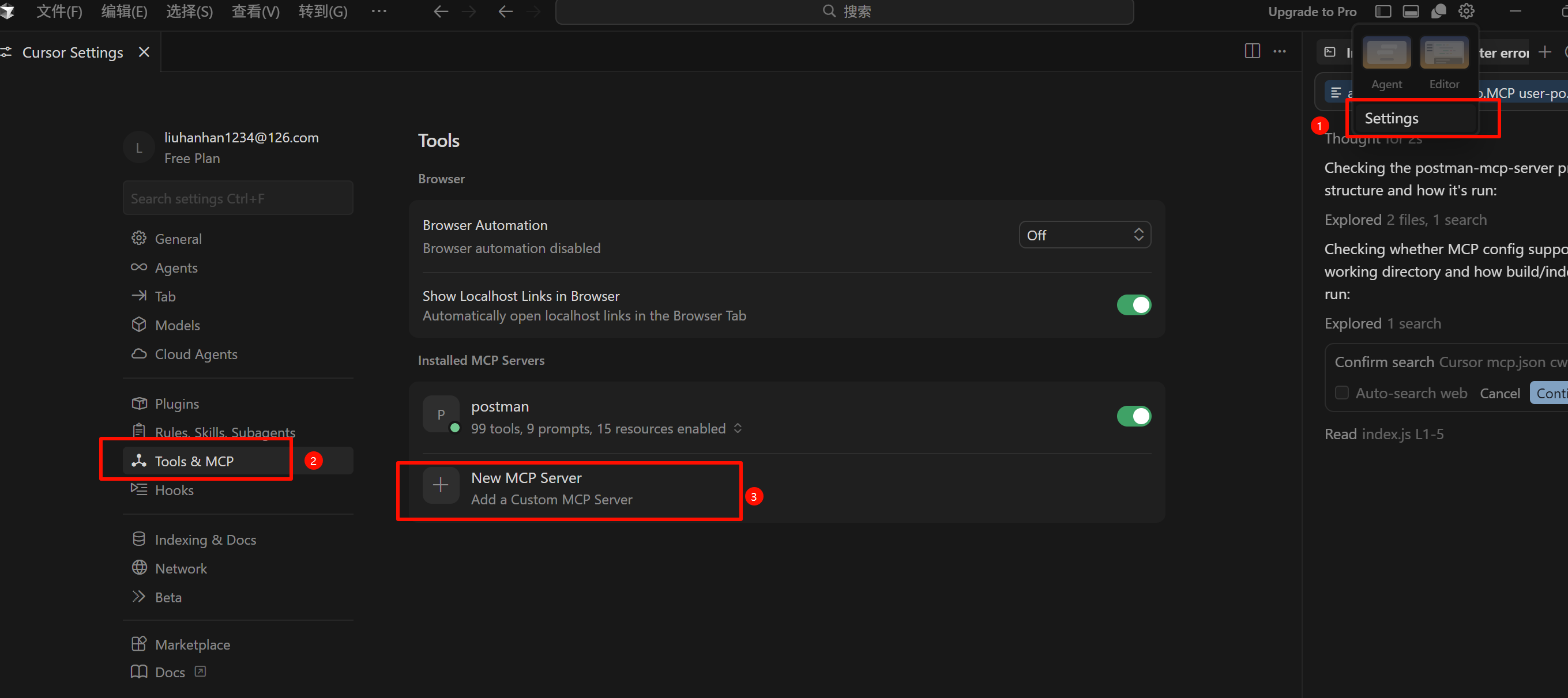1568x698 pixels.
Task: Disable Show Localhost Links in Browser toggle
Action: tap(1133, 305)
